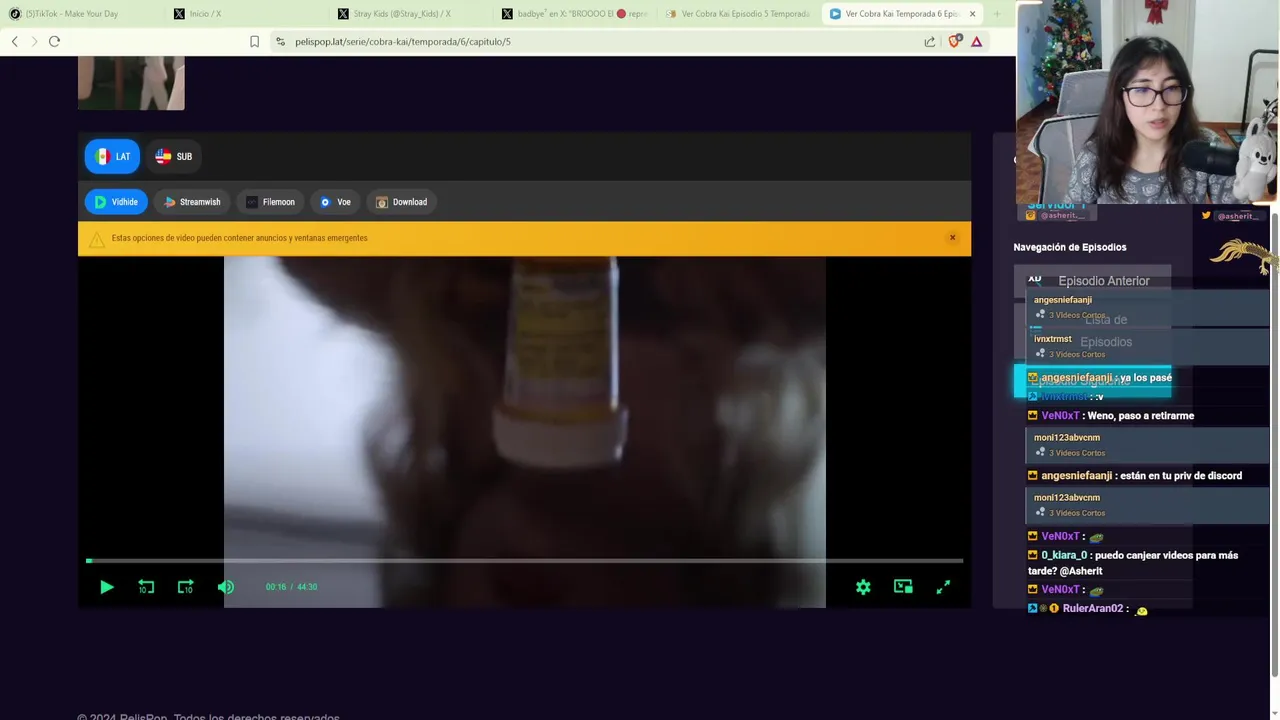Go forward in browser history

pyautogui.click(x=34, y=41)
